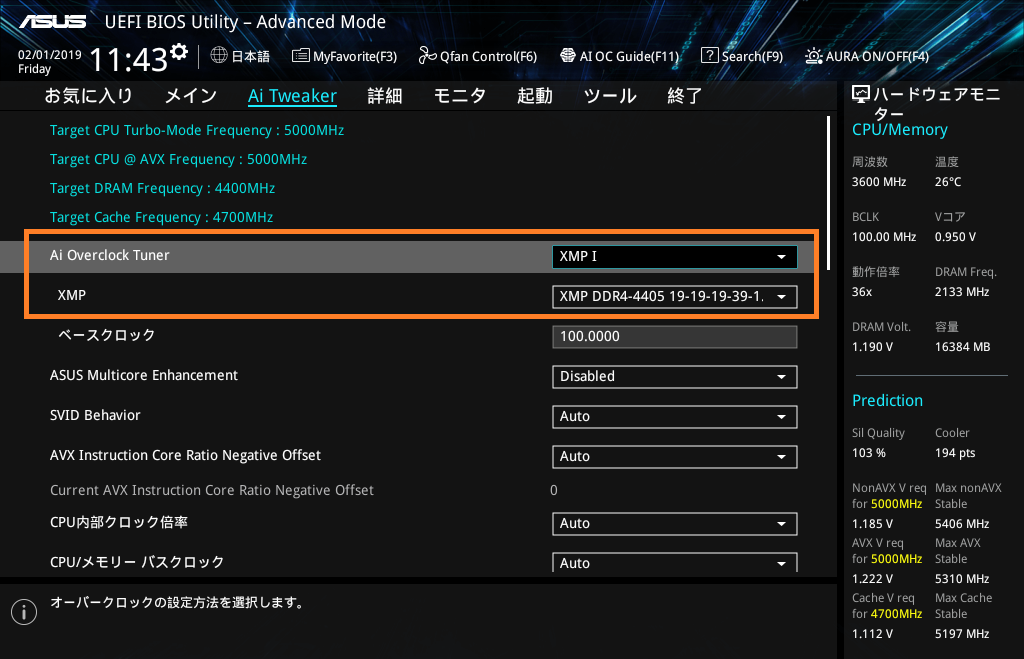This screenshot has height=659, width=1024.
Task: Open the XMP profile dropdown
Action: pyautogui.click(x=675, y=297)
